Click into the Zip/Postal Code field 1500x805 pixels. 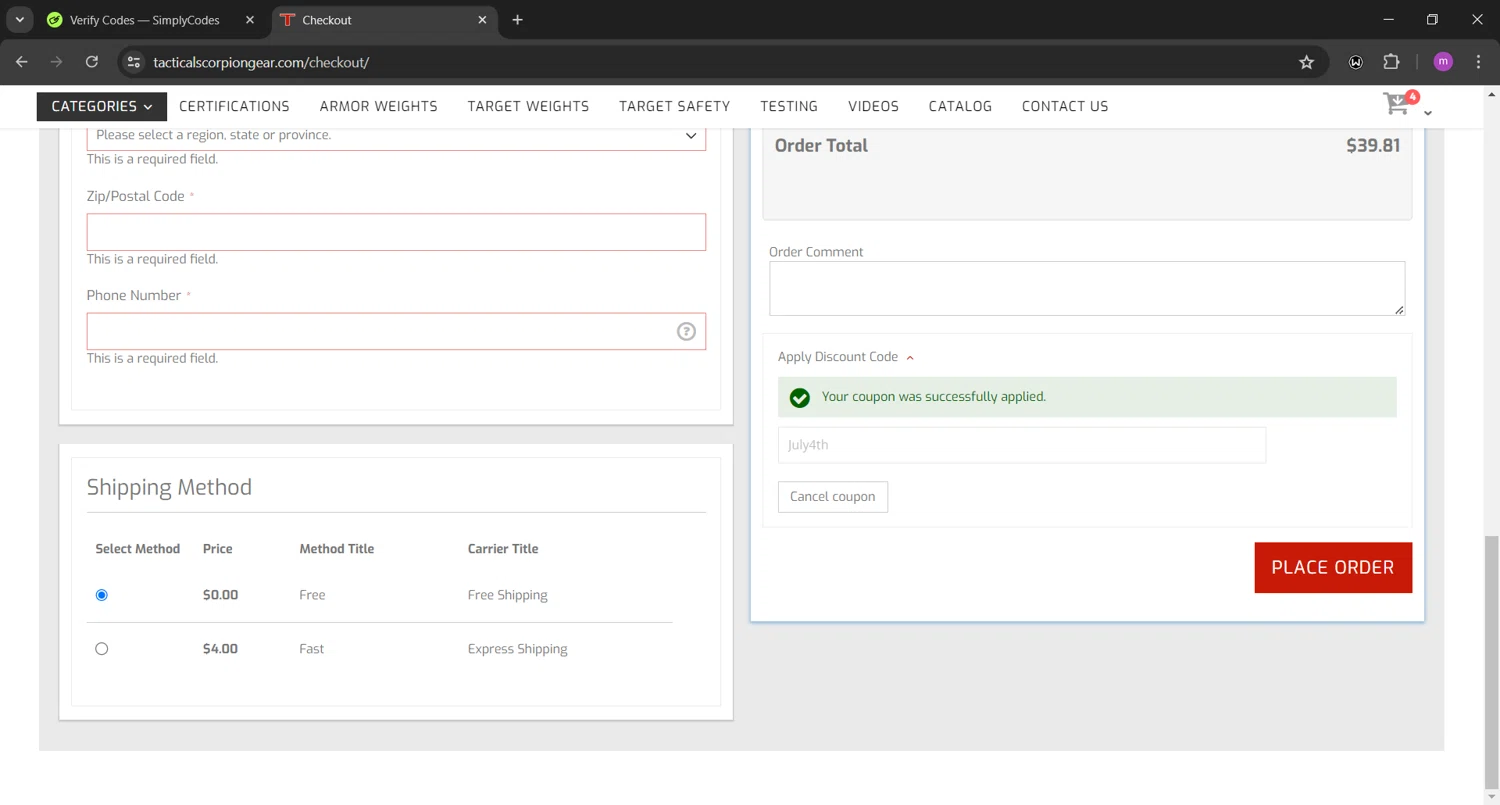[396, 232]
